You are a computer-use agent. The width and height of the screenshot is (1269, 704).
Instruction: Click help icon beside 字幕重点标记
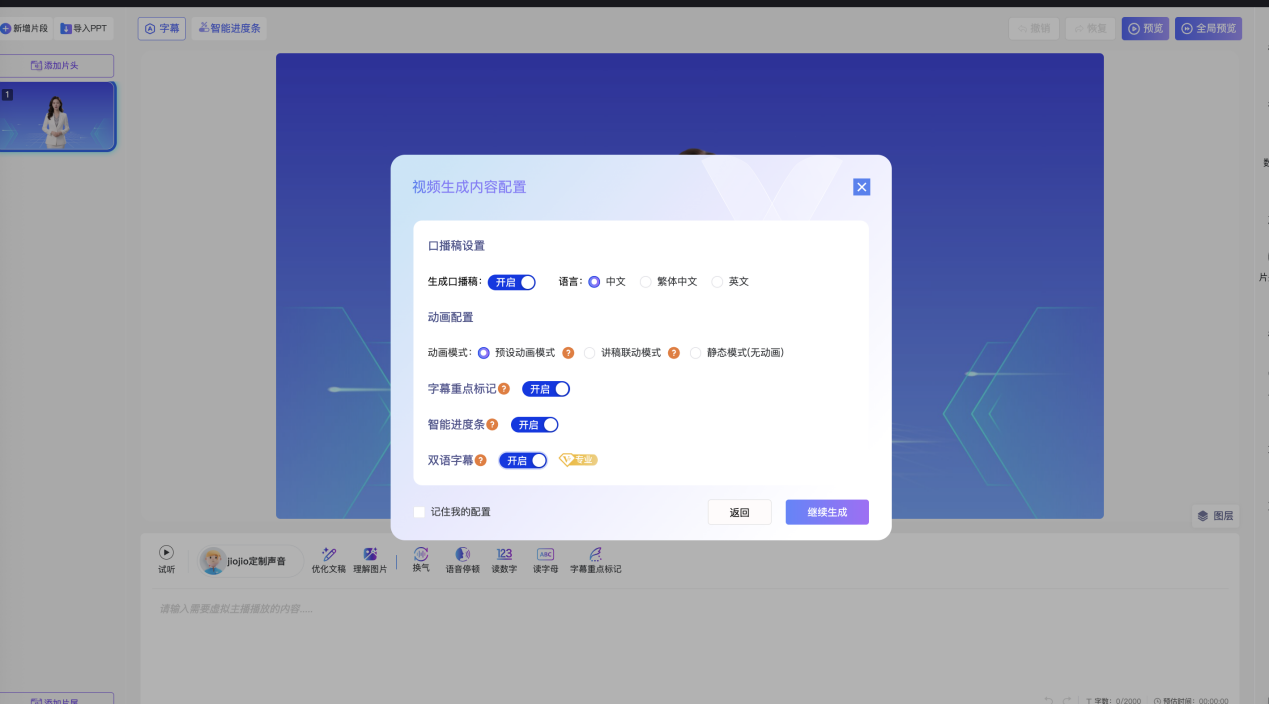click(x=504, y=389)
